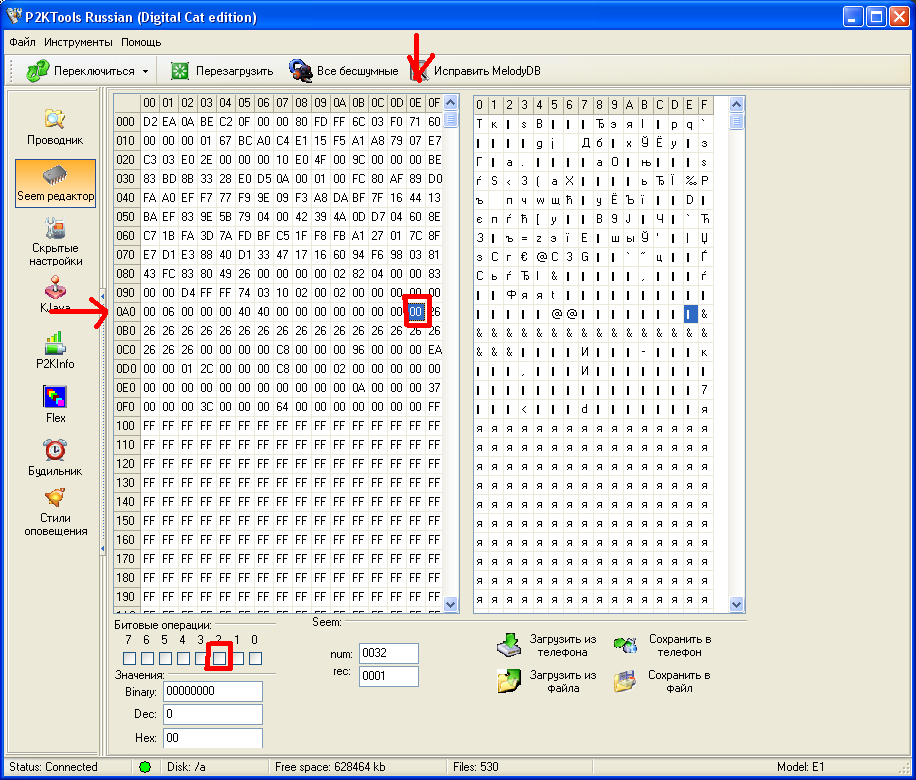Toggle bit 6 checkbox

(x=148, y=658)
